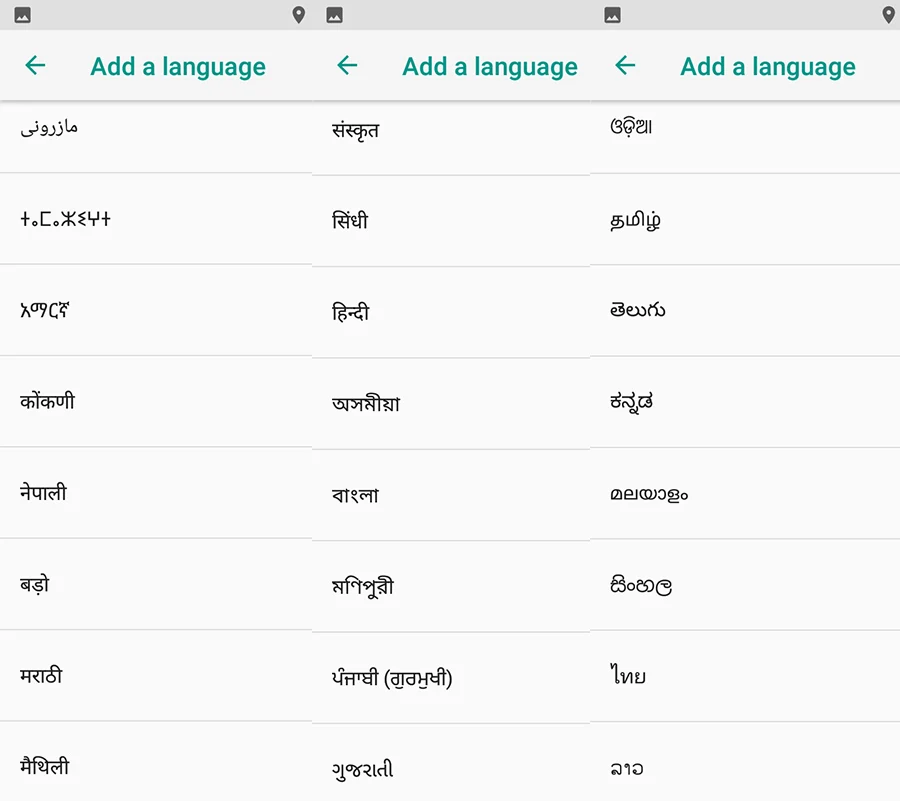
Task: Select the मराठी language entry
Action: 156,675
